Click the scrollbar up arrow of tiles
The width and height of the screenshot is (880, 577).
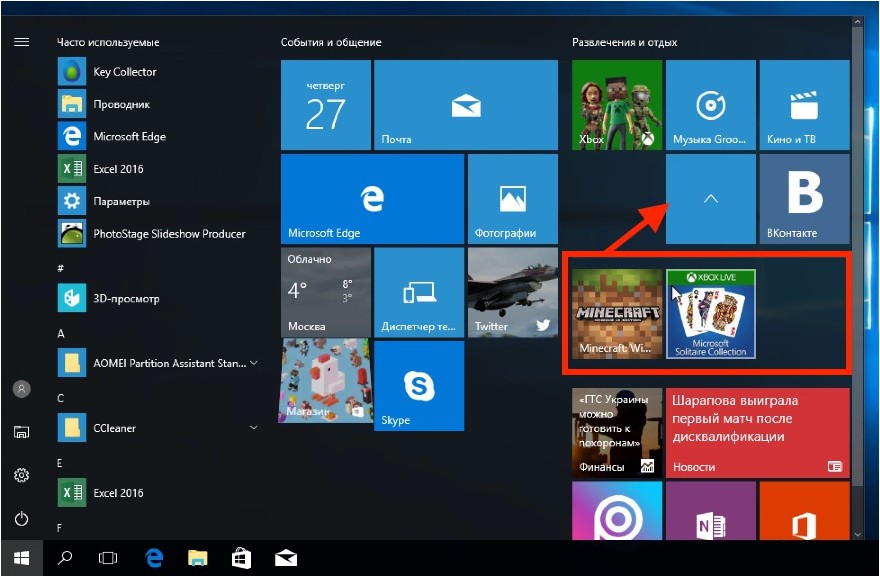(x=857, y=22)
